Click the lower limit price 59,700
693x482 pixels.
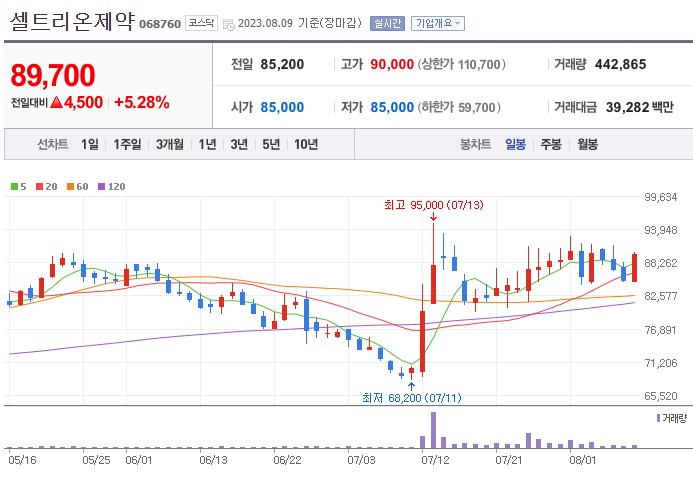476,107
